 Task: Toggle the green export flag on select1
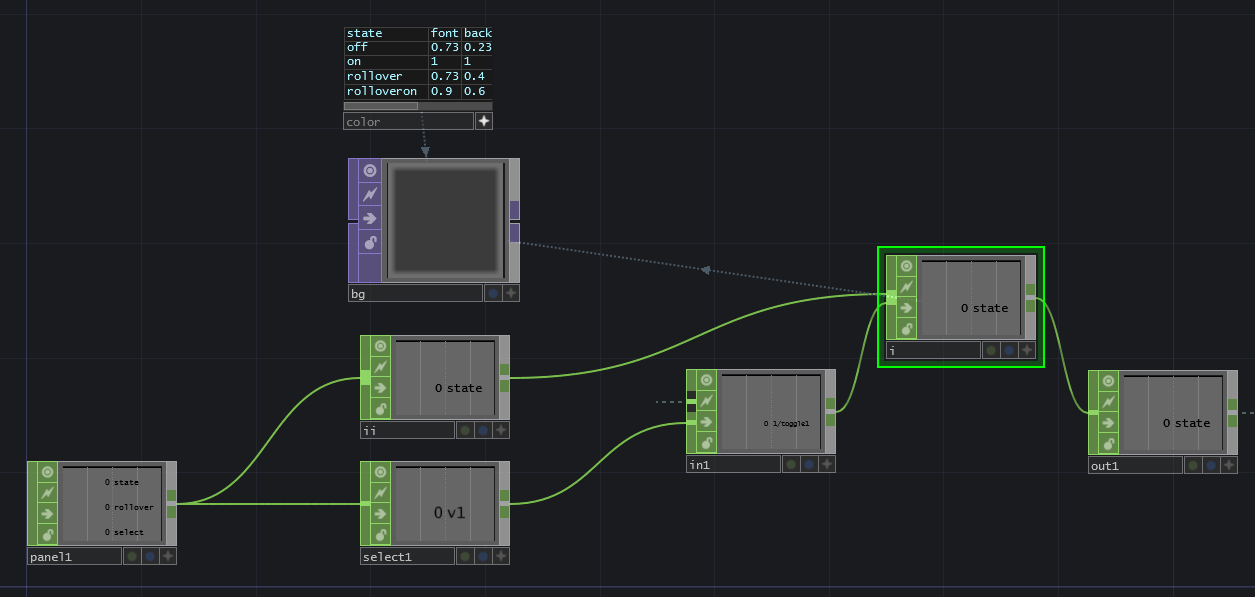(465, 556)
